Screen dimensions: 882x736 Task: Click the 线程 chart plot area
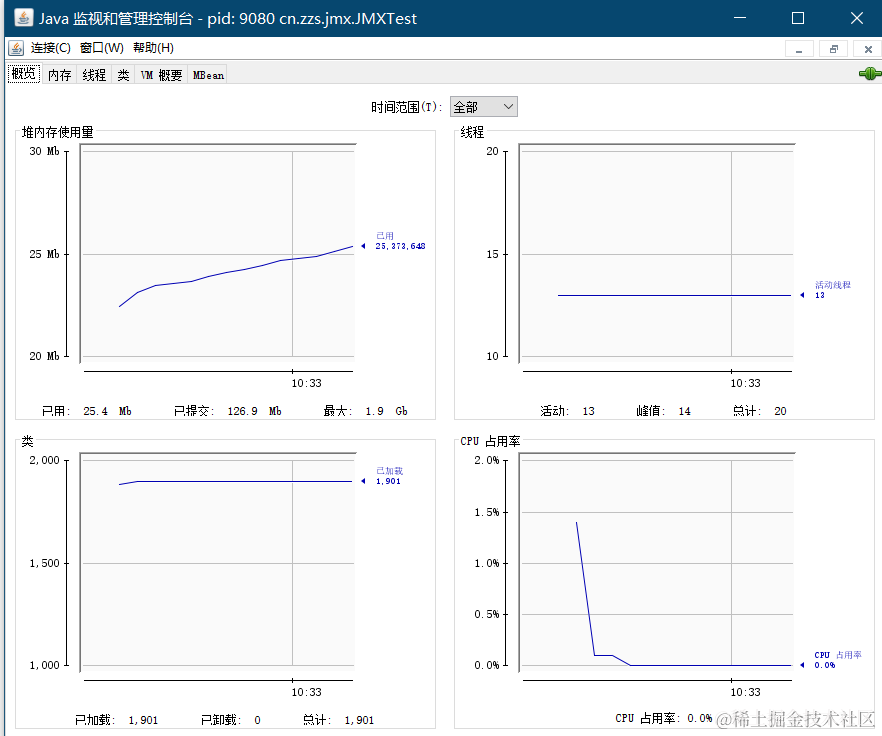[657, 253]
